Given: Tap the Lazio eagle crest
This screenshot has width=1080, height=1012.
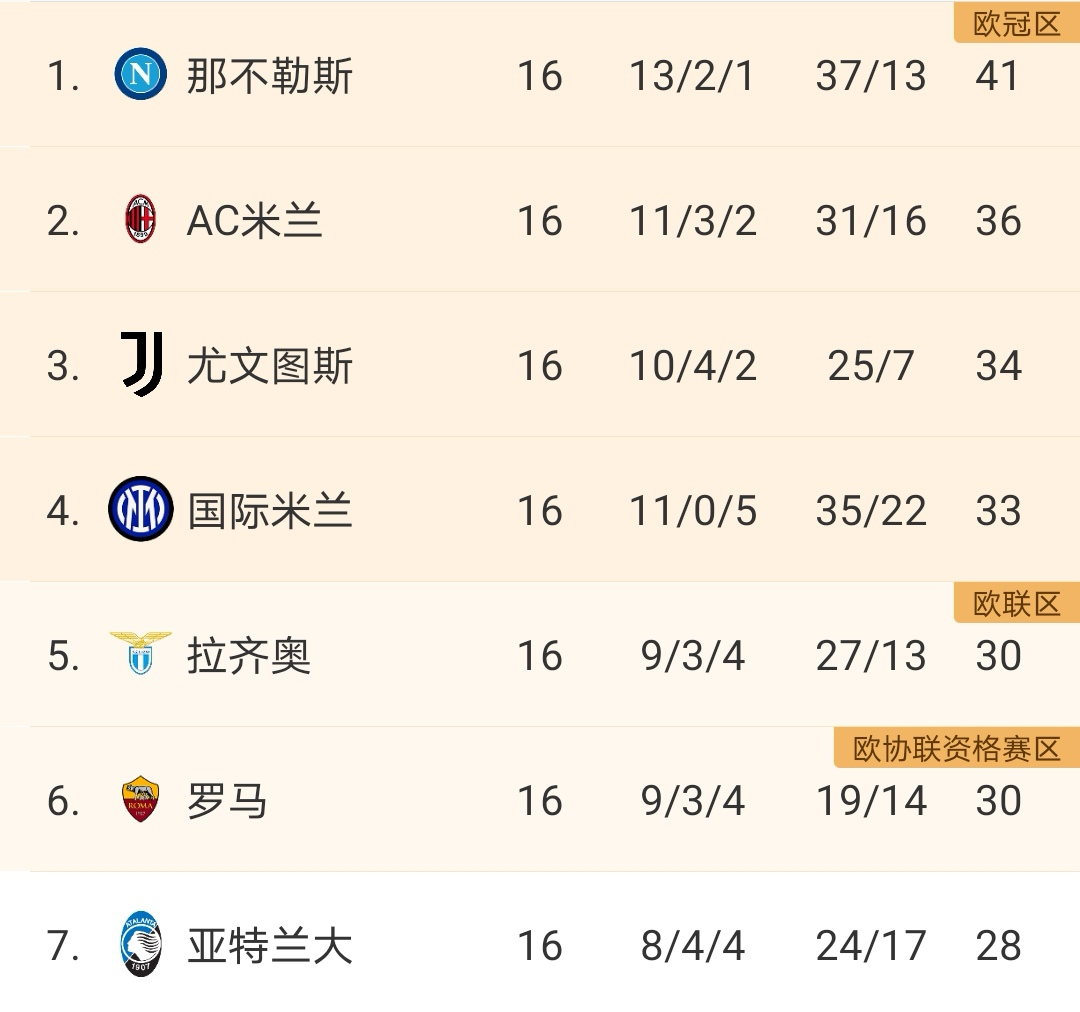Looking at the screenshot, I should [x=141, y=653].
